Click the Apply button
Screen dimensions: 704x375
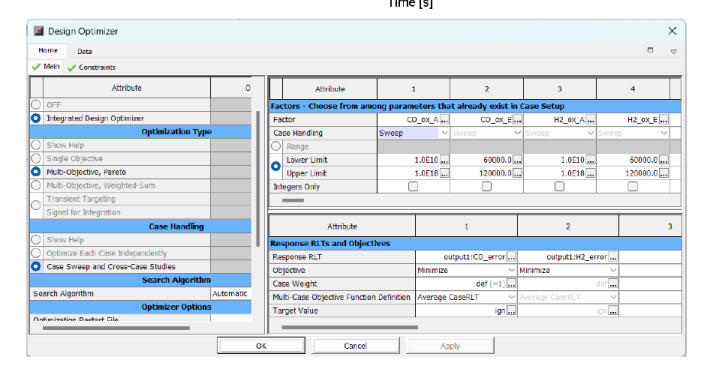point(450,346)
